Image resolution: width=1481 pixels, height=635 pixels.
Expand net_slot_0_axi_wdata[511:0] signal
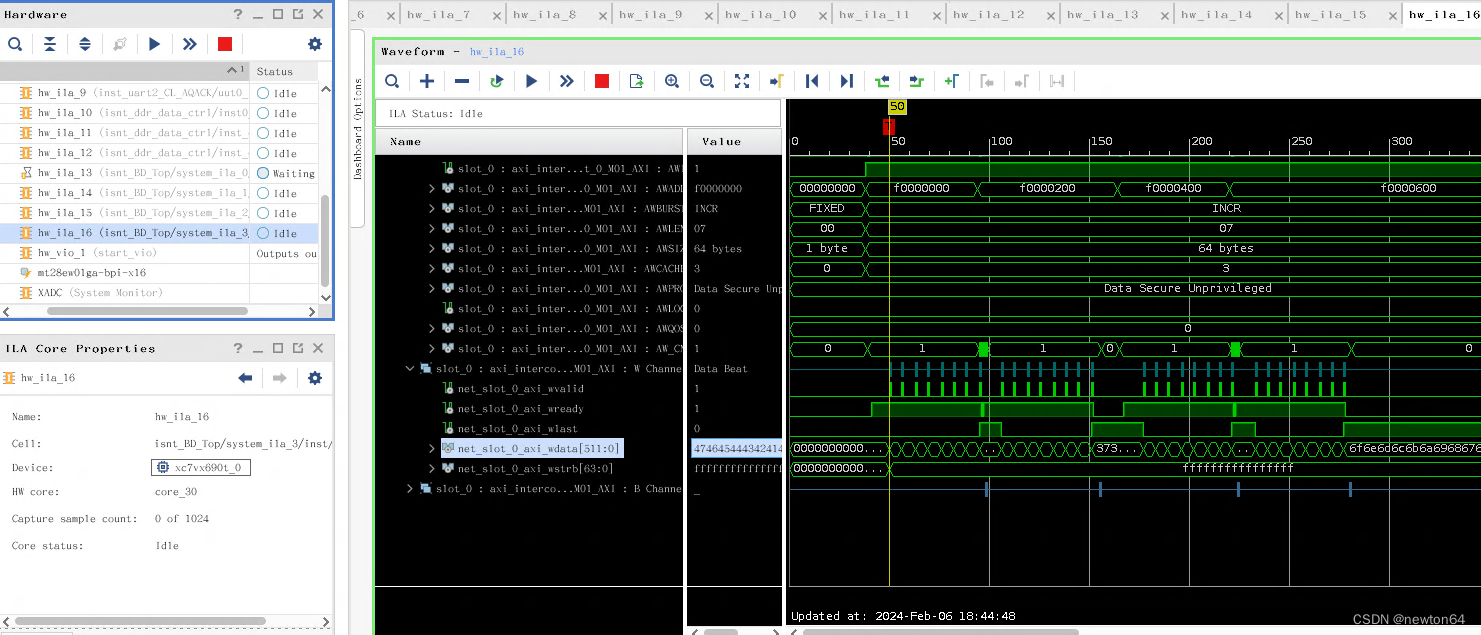point(430,448)
